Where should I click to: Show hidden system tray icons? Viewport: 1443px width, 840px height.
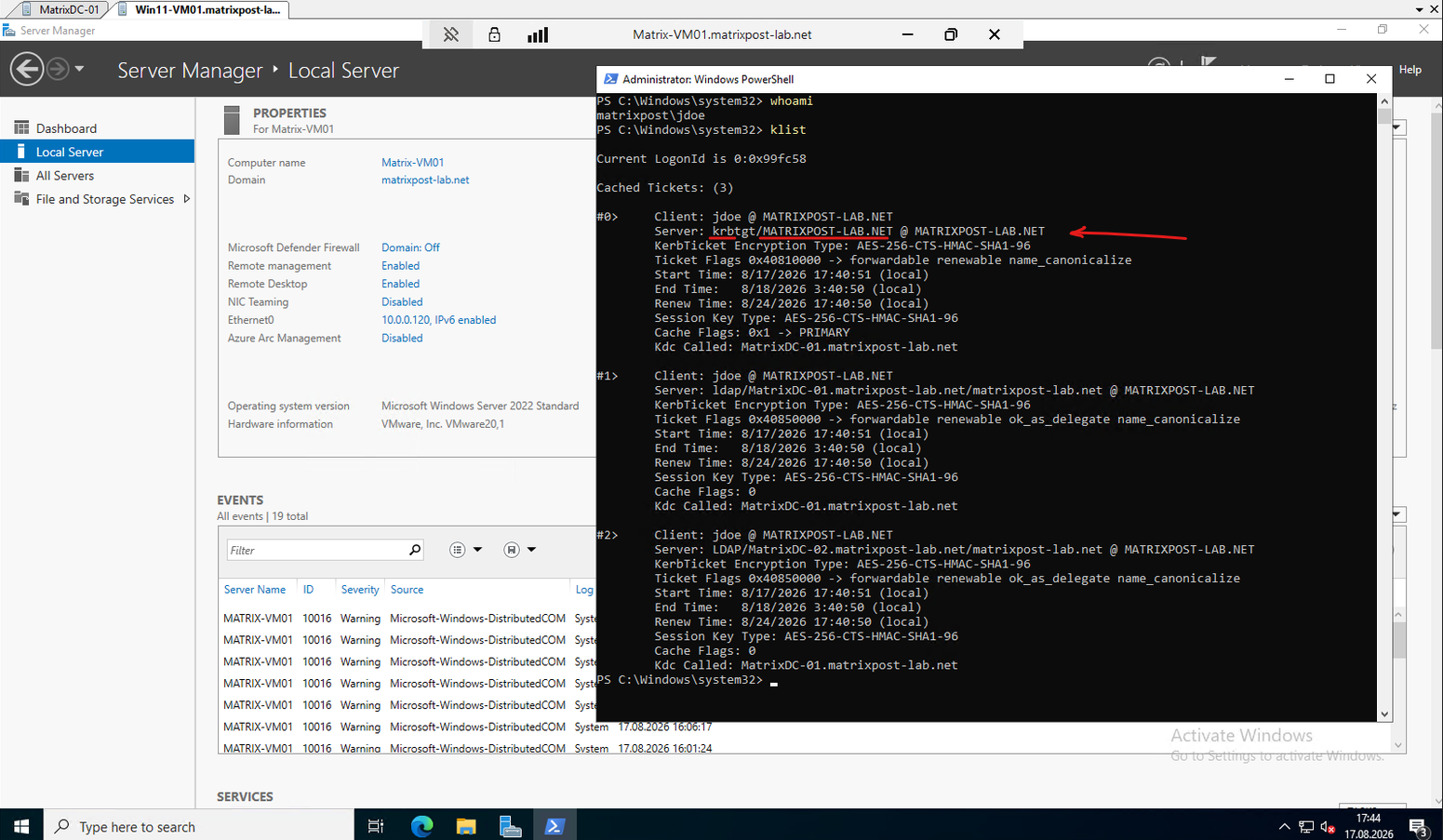[1284, 826]
